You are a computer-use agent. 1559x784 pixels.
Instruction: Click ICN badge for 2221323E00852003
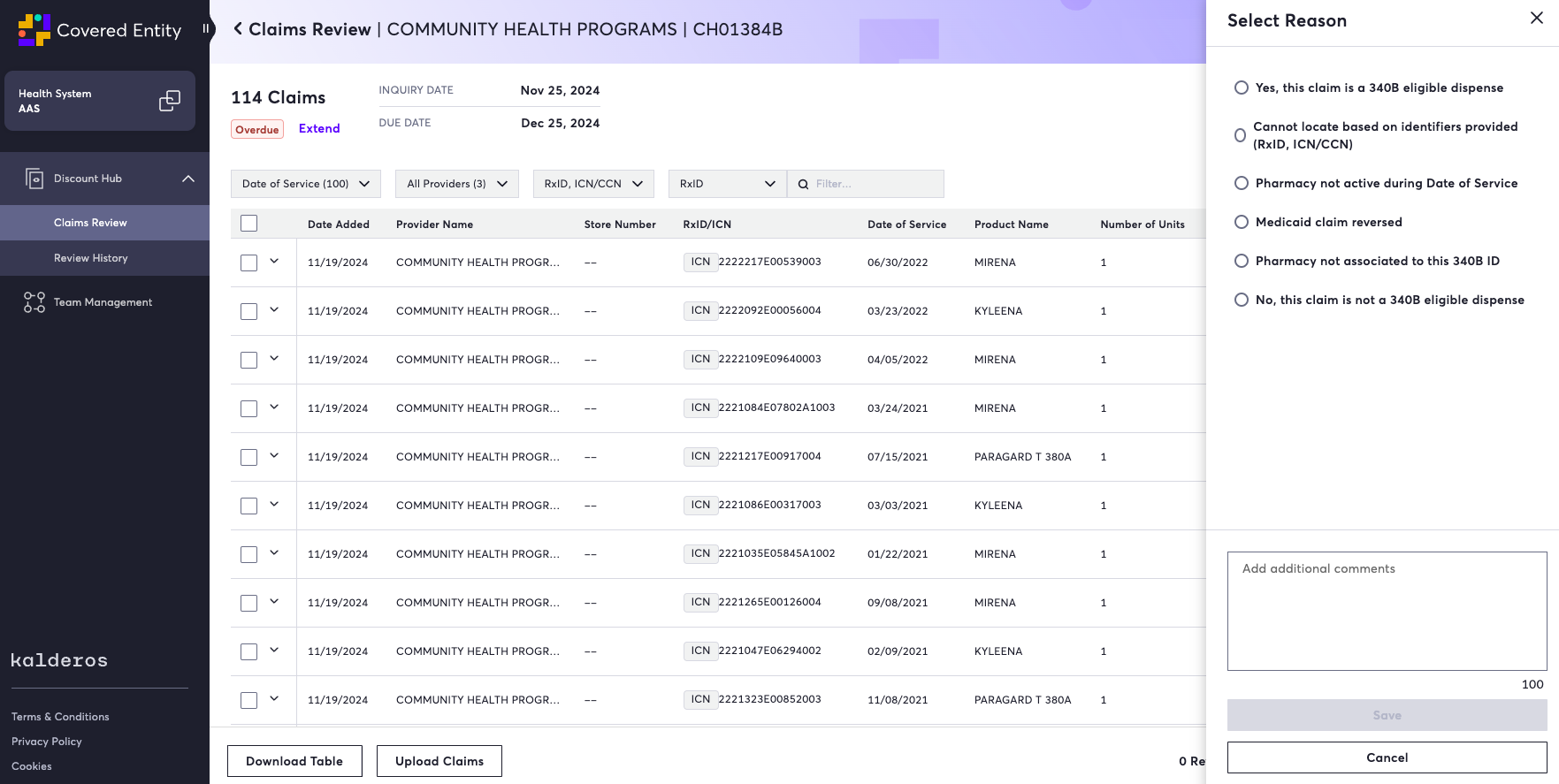[700, 699]
